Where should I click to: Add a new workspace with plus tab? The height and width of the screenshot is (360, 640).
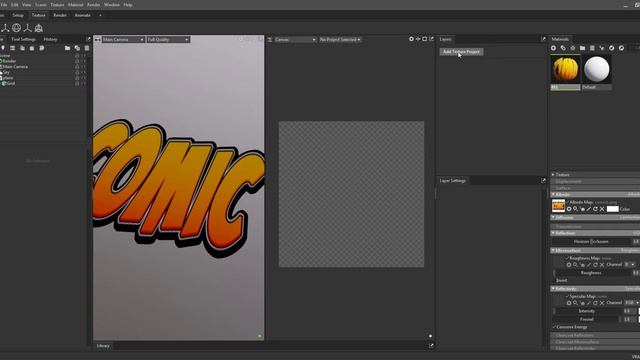click(100, 15)
